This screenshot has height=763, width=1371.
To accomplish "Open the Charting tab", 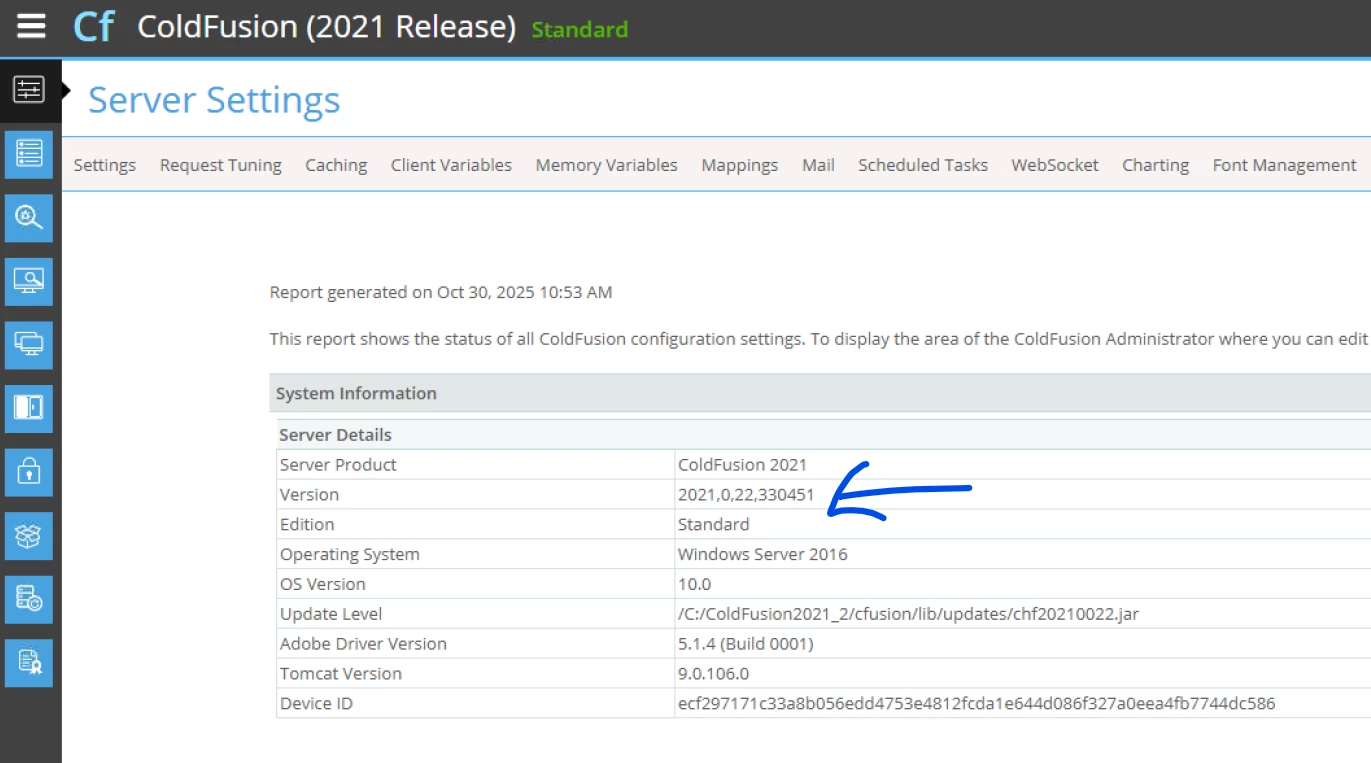I will (1156, 165).
